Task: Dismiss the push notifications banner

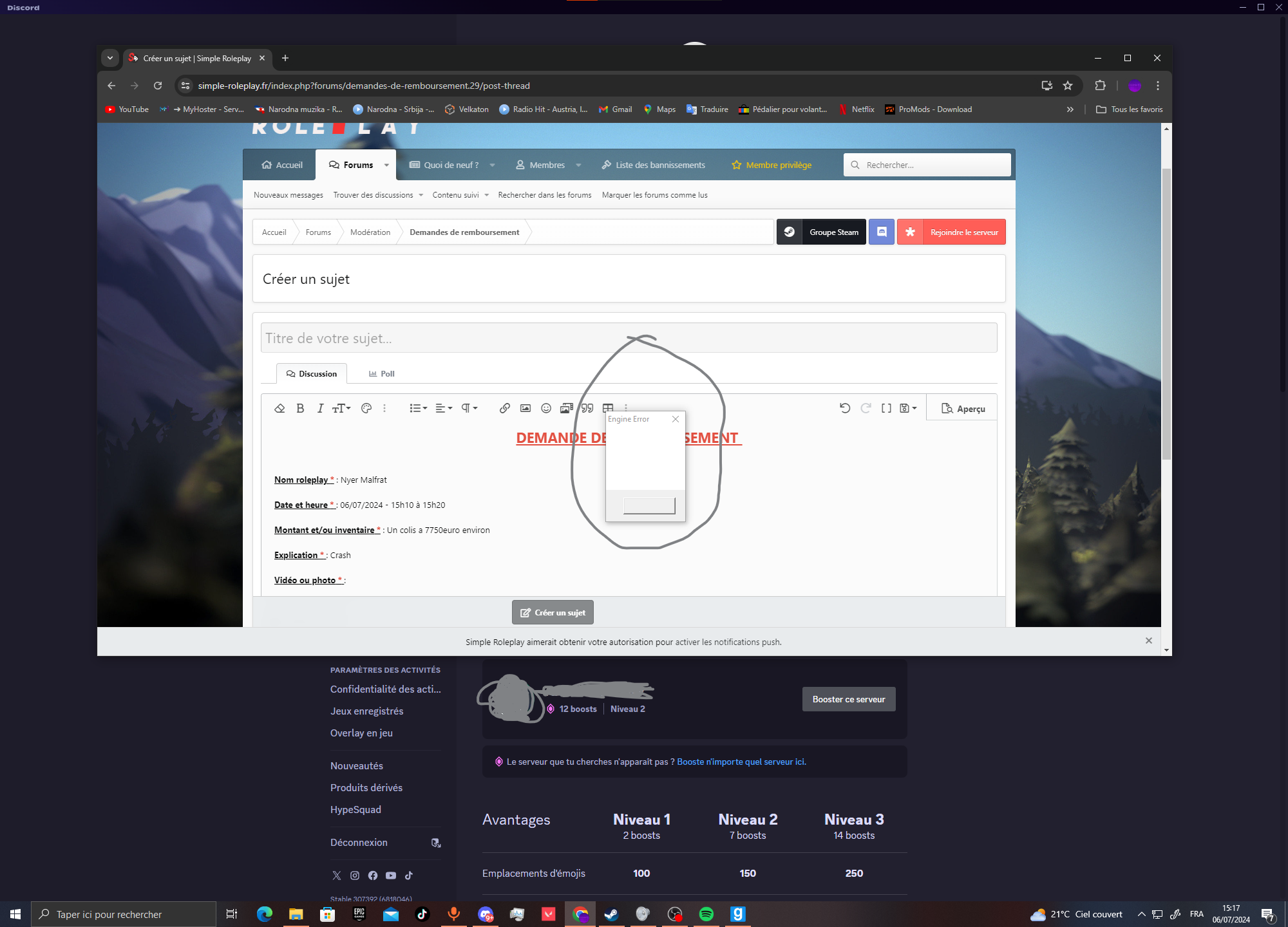Action: pos(1149,641)
